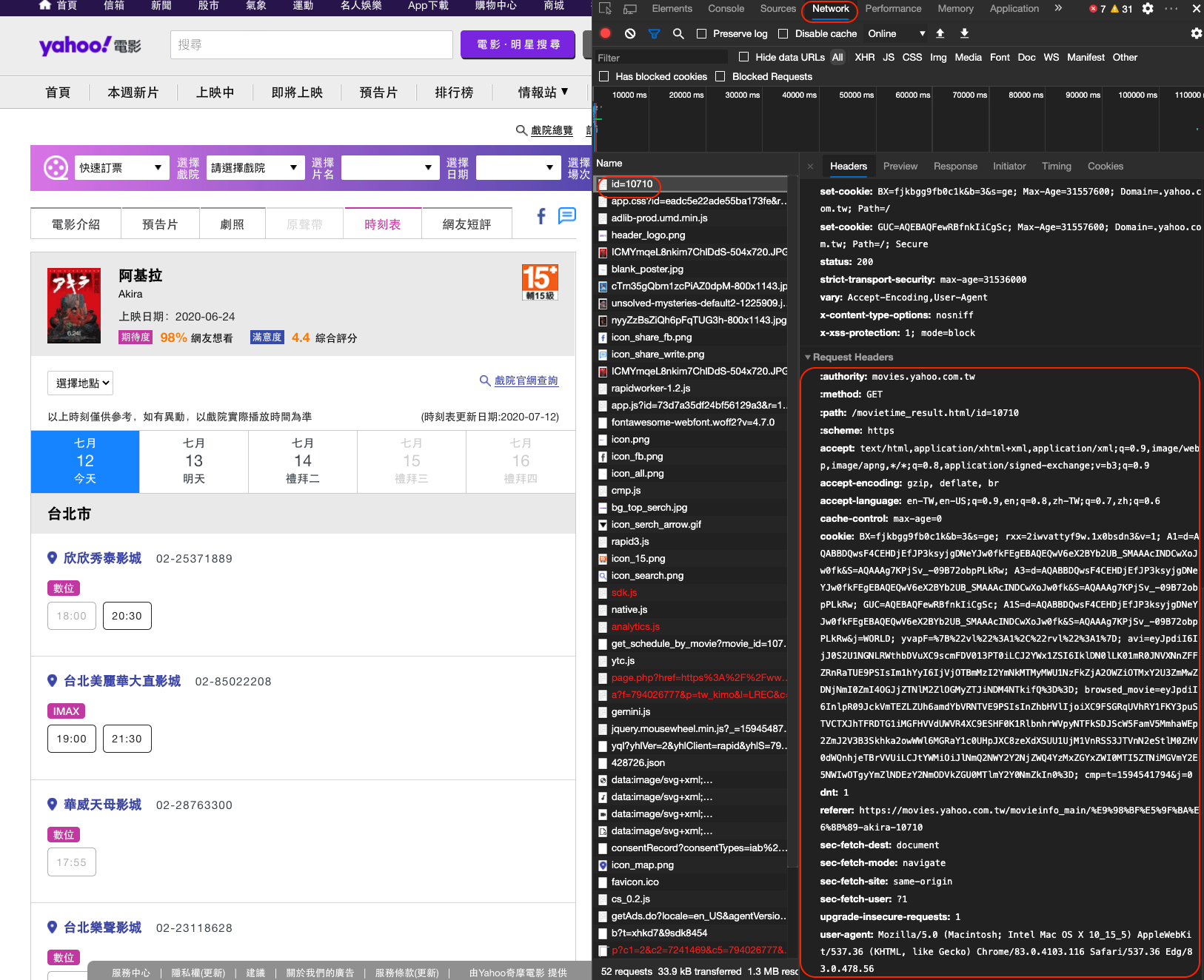
Task: Click the blue comment bubble icon
Action: [567, 215]
